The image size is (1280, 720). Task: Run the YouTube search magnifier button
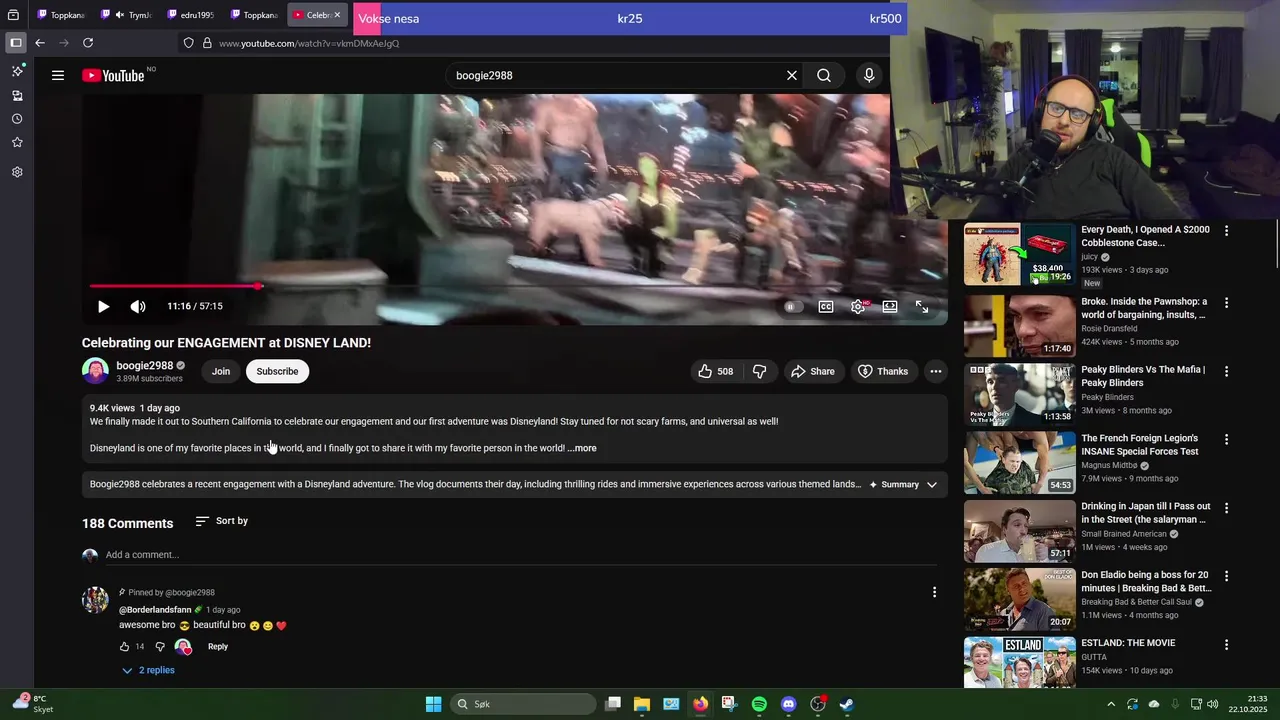pyautogui.click(x=824, y=75)
